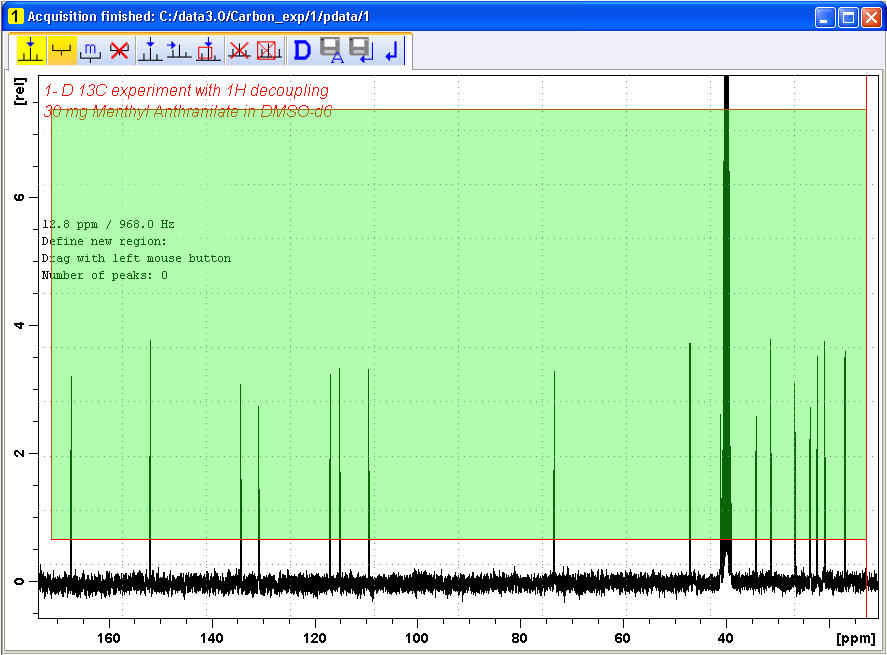887x655 pixels.
Task: Click the isolated peak near 73 ppm
Action: point(554,473)
